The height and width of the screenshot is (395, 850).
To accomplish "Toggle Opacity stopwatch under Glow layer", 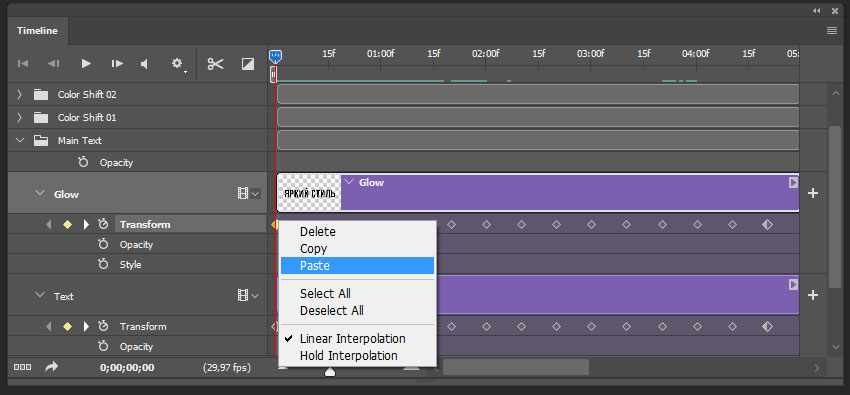I will (103, 244).
